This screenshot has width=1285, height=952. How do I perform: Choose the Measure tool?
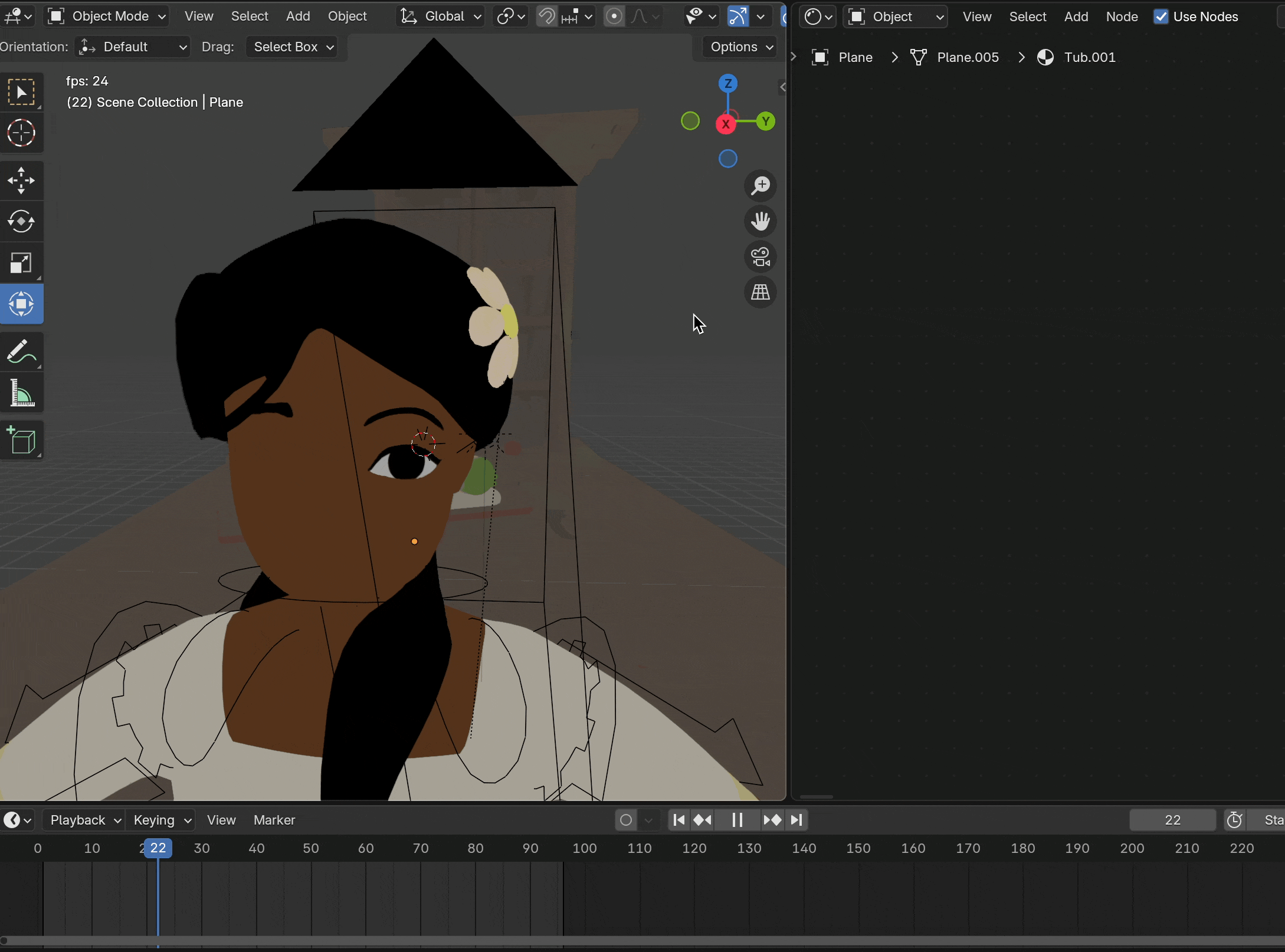coord(21,393)
